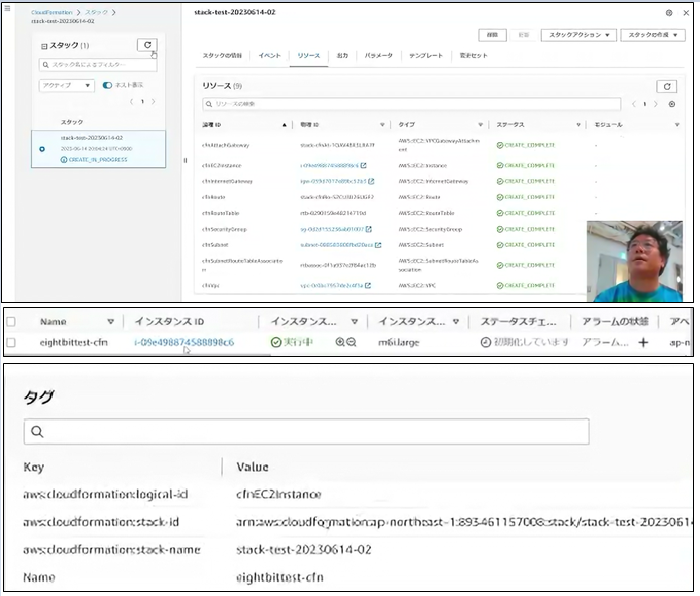This screenshot has width=700, height=596.
Task: Open external link icon beside cfnVpc physical ID
Action: click(367, 285)
